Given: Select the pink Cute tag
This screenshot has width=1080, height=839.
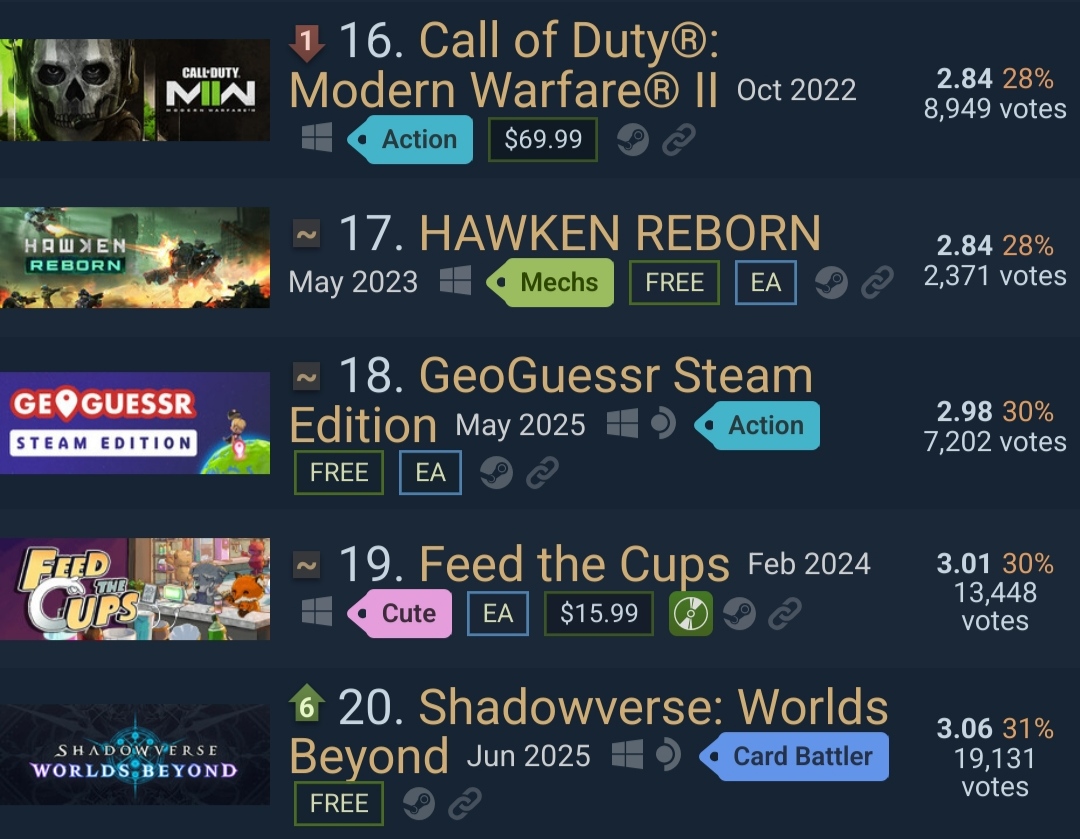Looking at the screenshot, I should pos(399,613).
